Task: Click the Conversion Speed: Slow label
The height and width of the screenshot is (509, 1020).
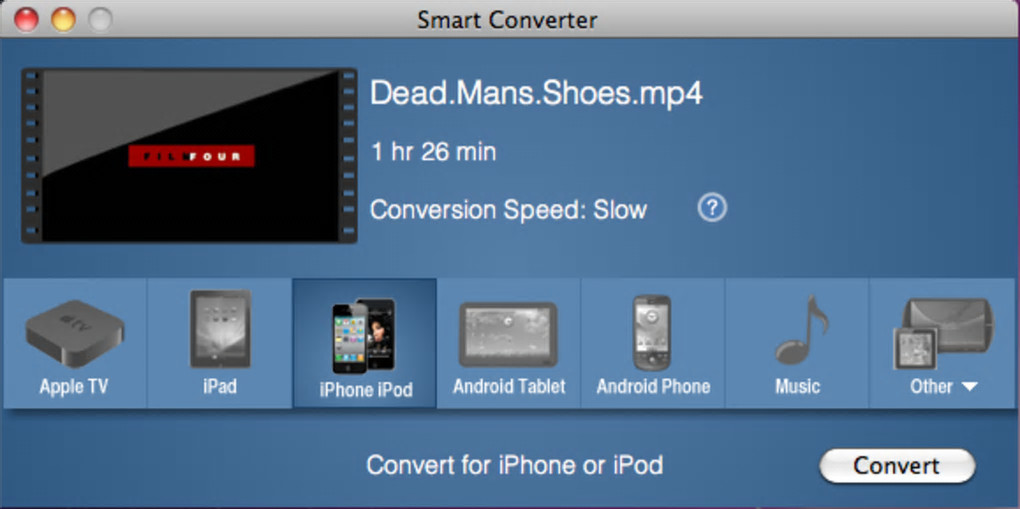Action: click(509, 210)
